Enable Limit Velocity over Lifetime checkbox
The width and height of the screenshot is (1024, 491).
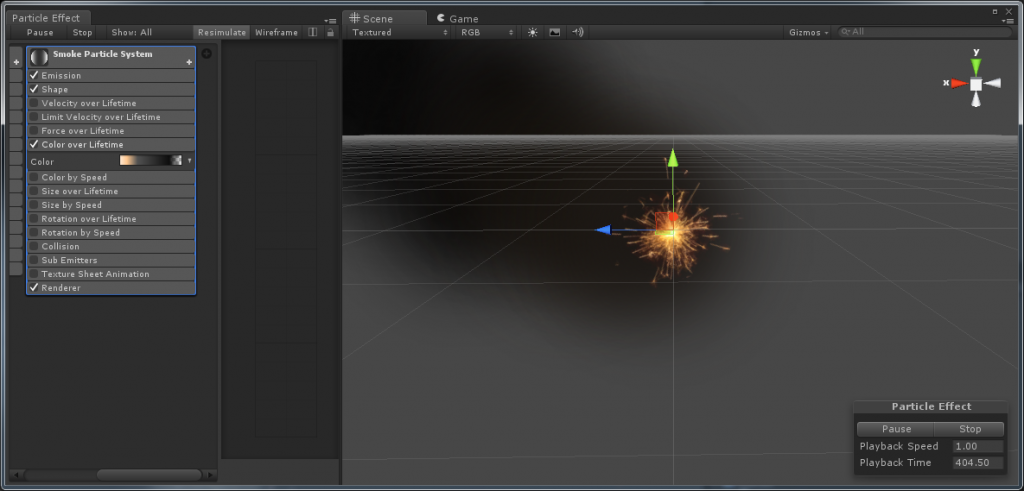click(34, 117)
